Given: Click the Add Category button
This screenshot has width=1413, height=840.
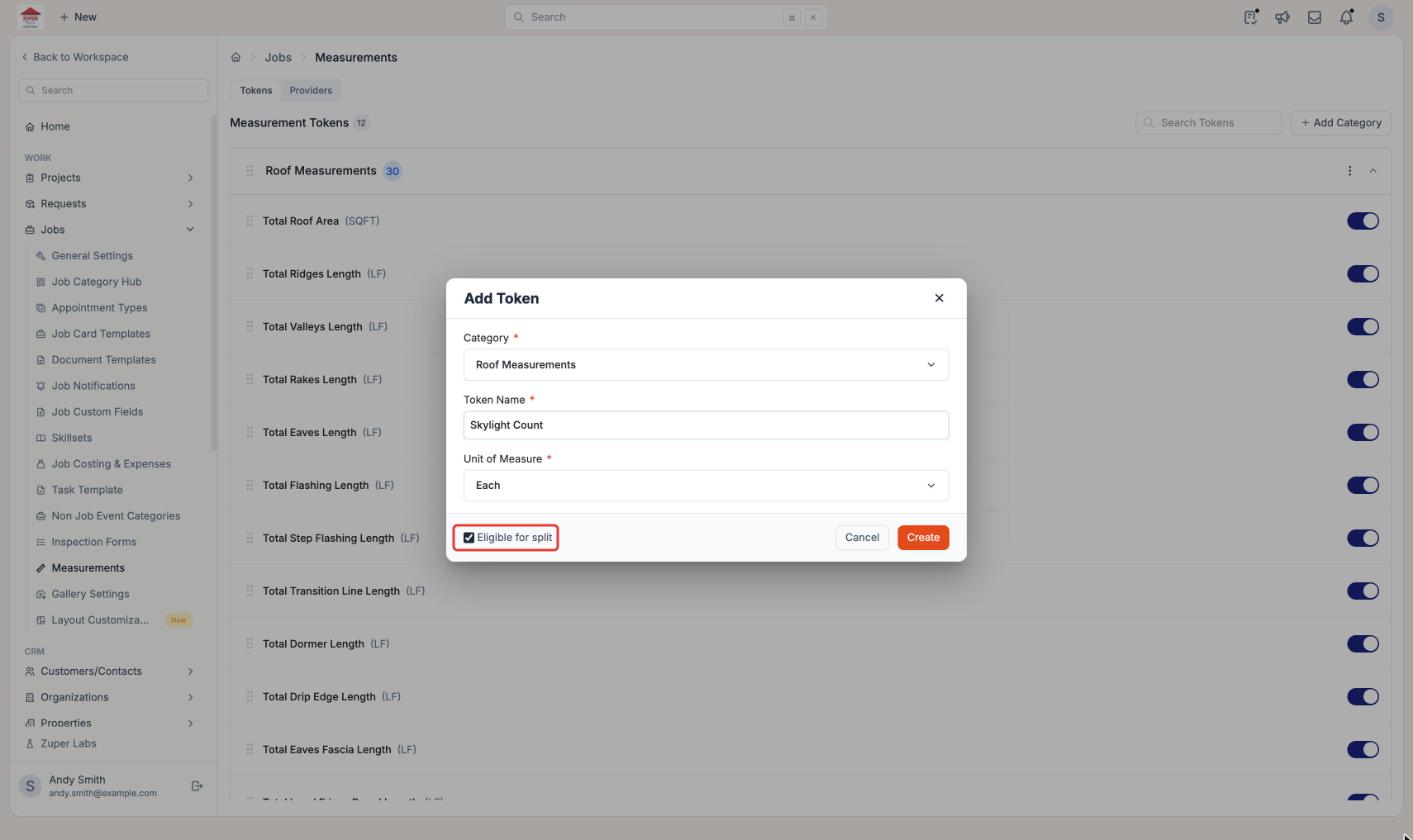Looking at the screenshot, I should pyautogui.click(x=1341, y=123).
